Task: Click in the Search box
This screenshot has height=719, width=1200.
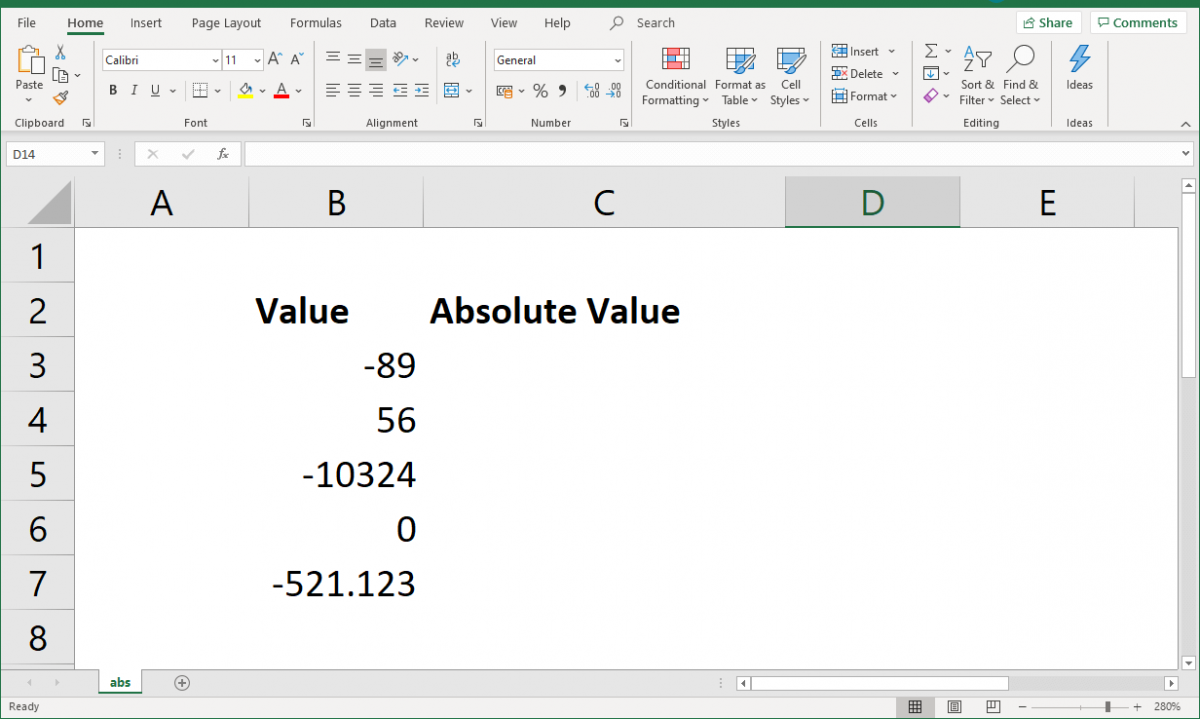Action: (655, 23)
